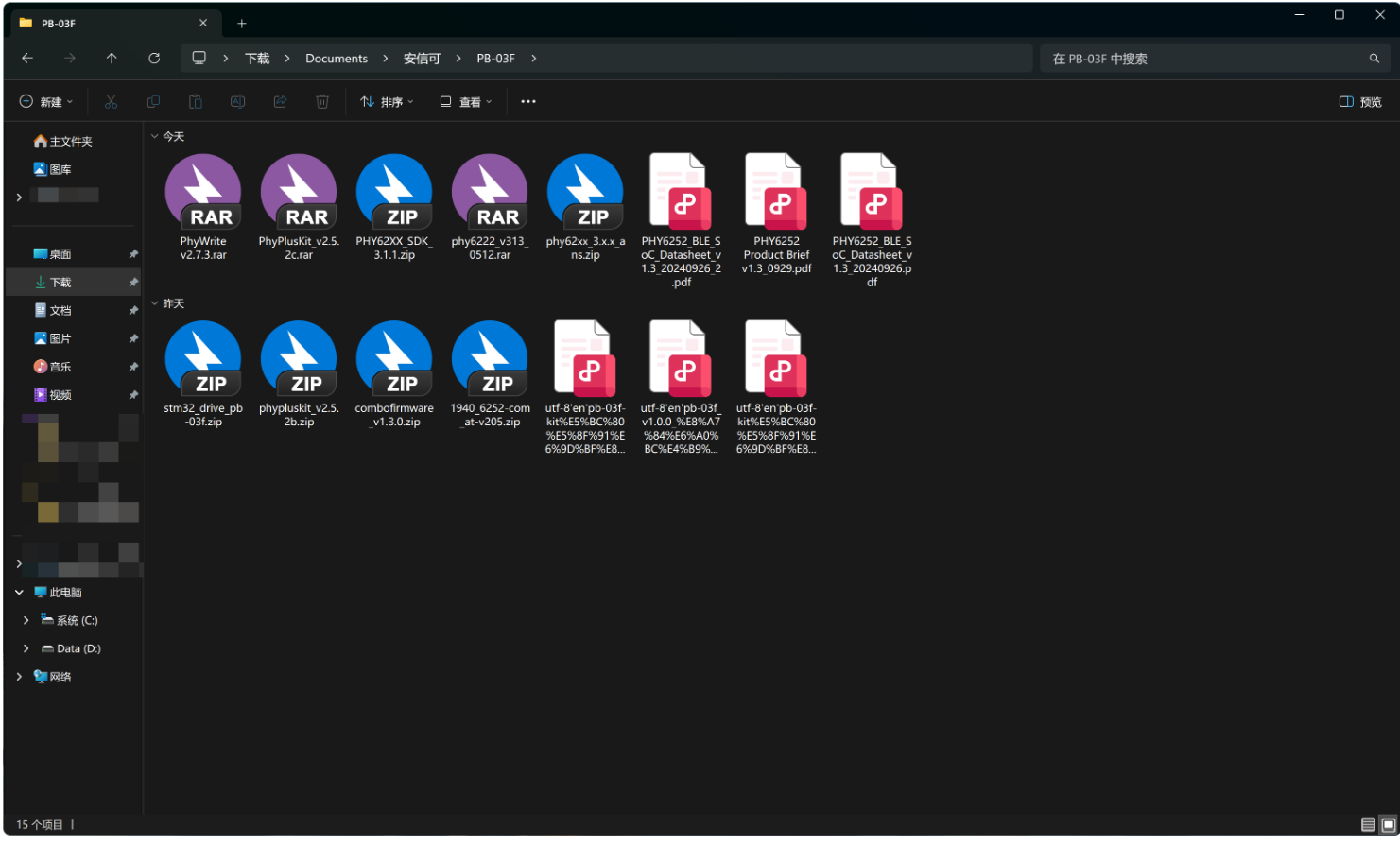Click the Paste clipboard icon
The width and height of the screenshot is (1400, 845).
(x=196, y=101)
